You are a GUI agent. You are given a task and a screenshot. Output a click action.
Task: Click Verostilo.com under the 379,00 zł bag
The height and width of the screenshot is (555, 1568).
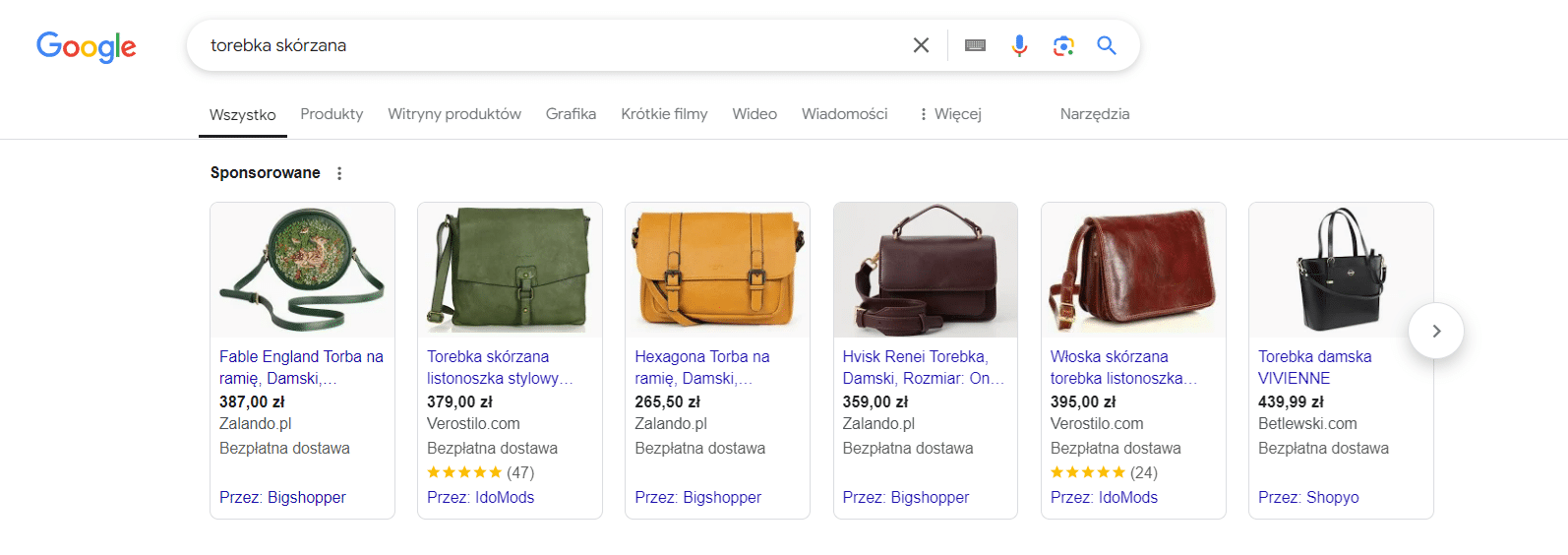(x=473, y=423)
